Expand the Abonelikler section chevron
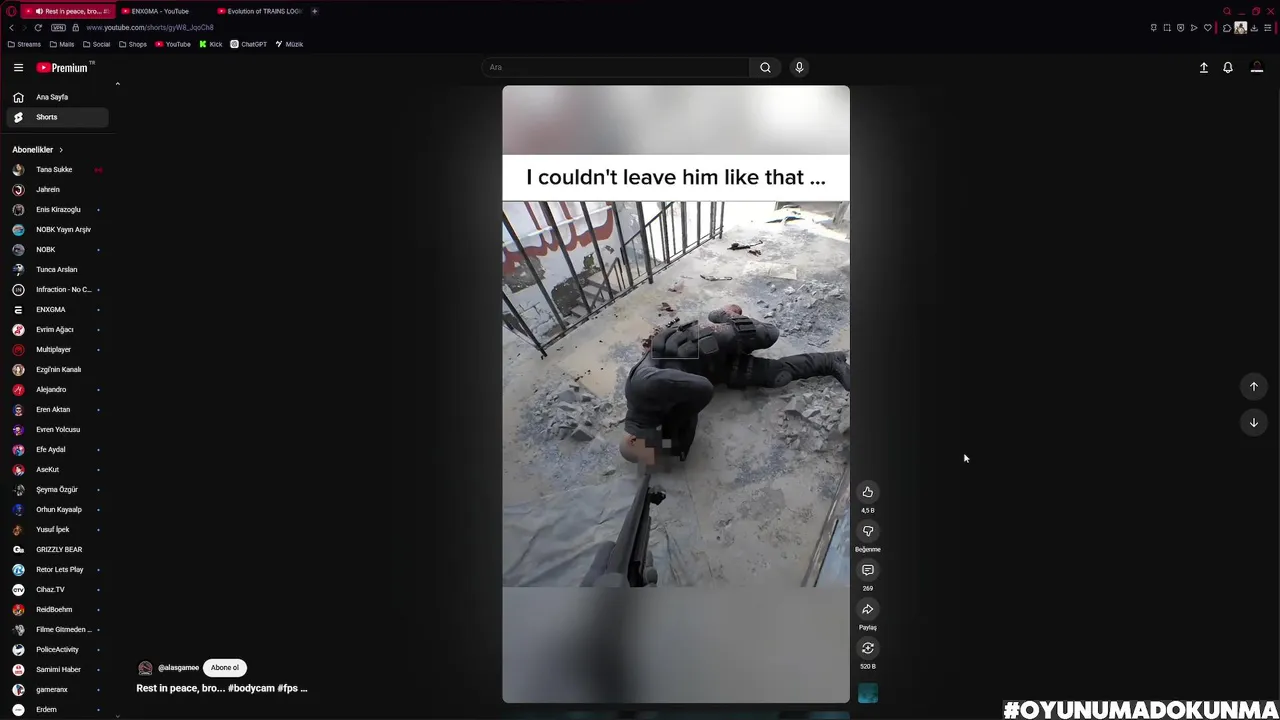 coord(60,150)
